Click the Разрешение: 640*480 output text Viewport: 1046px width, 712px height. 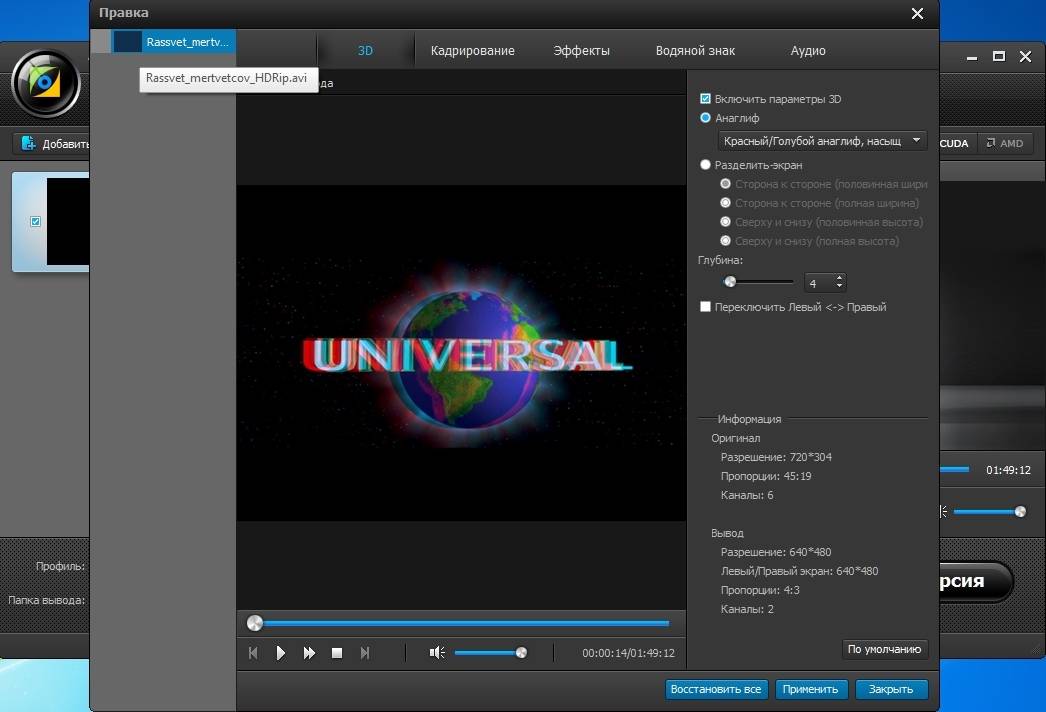(x=776, y=552)
